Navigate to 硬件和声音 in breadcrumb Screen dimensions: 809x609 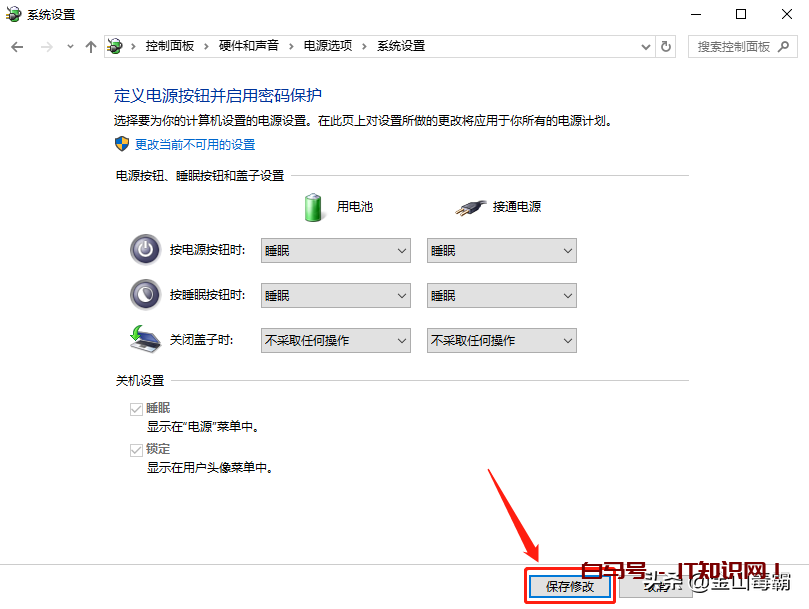tap(249, 46)
